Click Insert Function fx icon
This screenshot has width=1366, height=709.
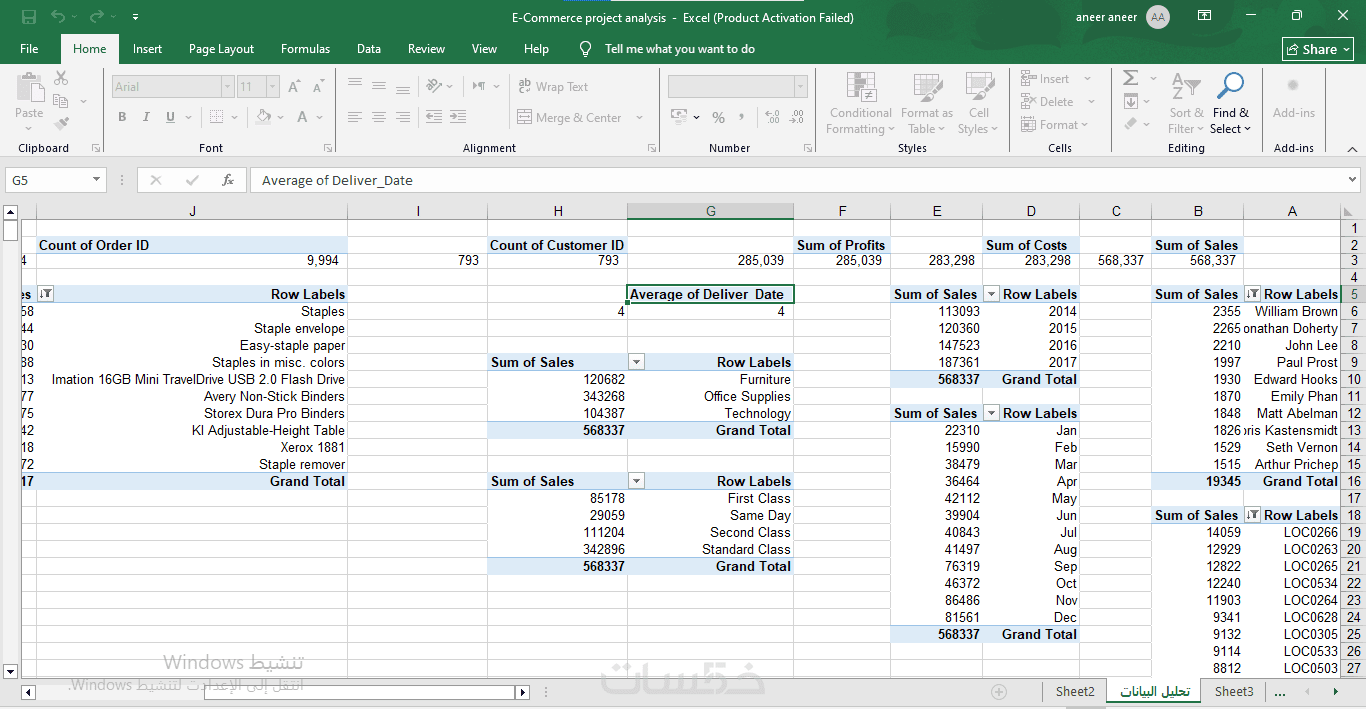point(228,180)
